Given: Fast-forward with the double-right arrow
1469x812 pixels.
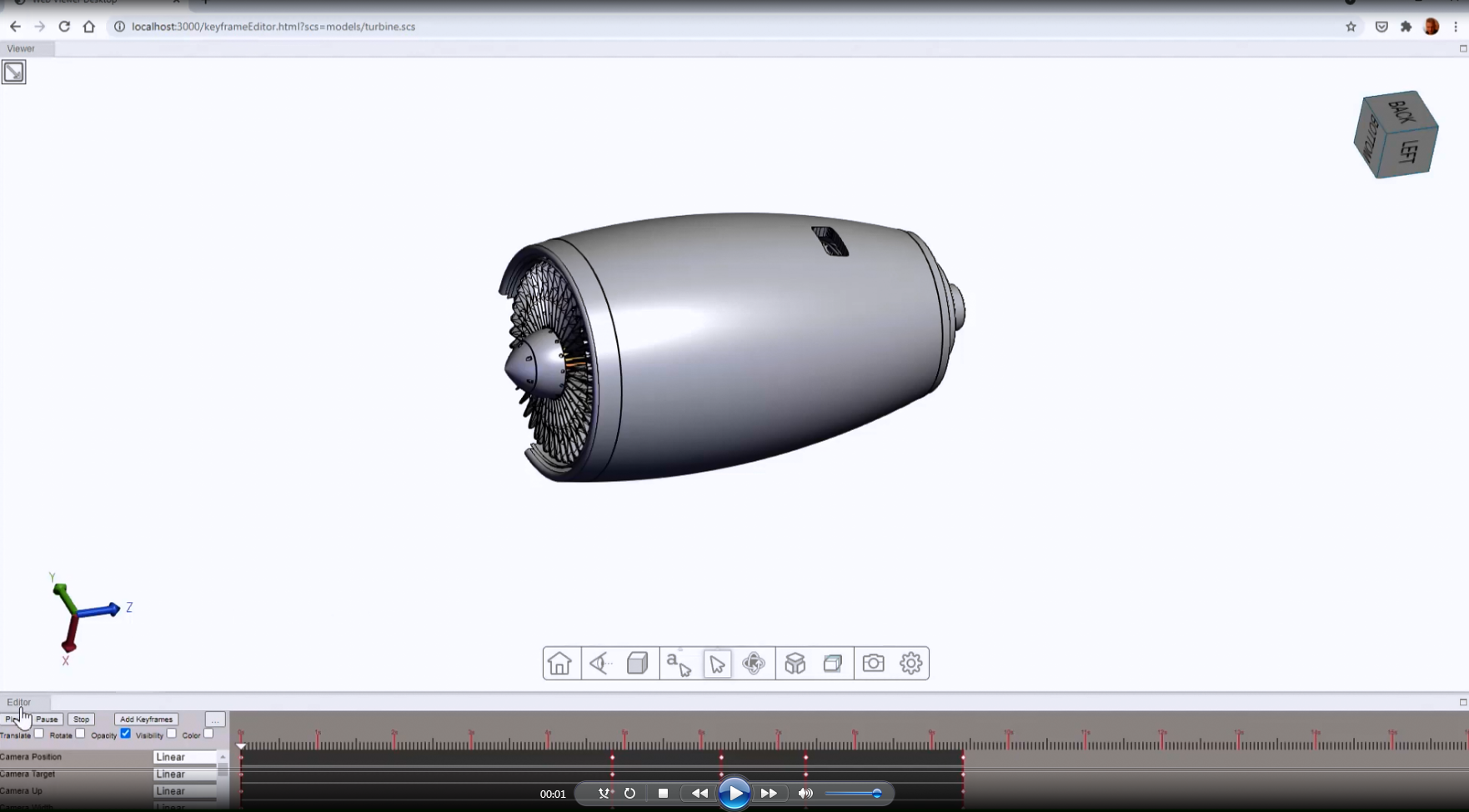Looking at the screenshot, I should coord(769,794).
